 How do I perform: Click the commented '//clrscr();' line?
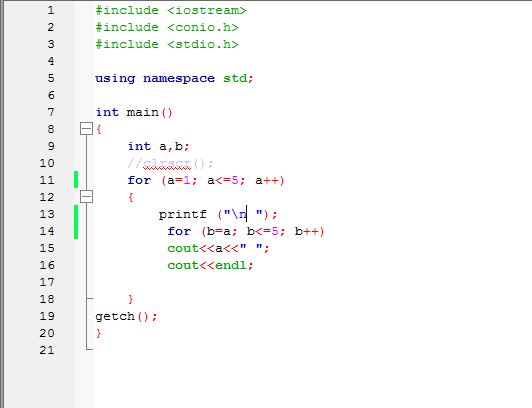pyautogui.click(x=171, y=164)
